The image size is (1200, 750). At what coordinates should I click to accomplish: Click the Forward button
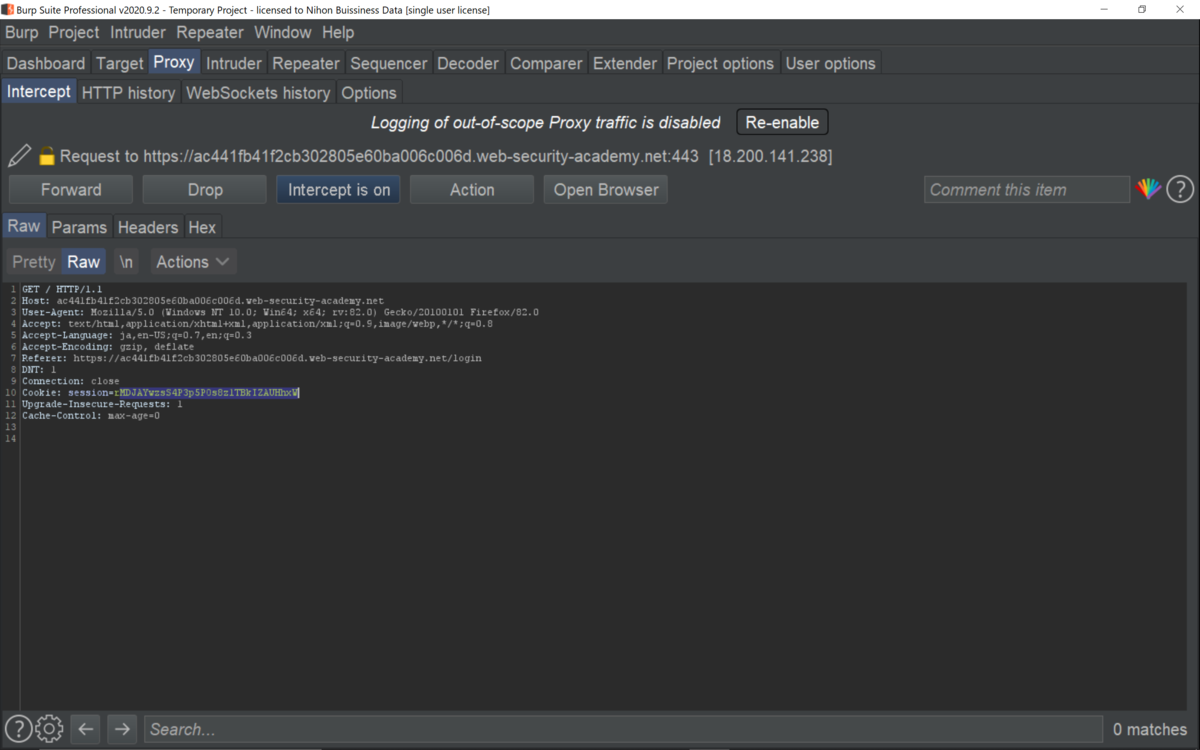click(71, 190)
